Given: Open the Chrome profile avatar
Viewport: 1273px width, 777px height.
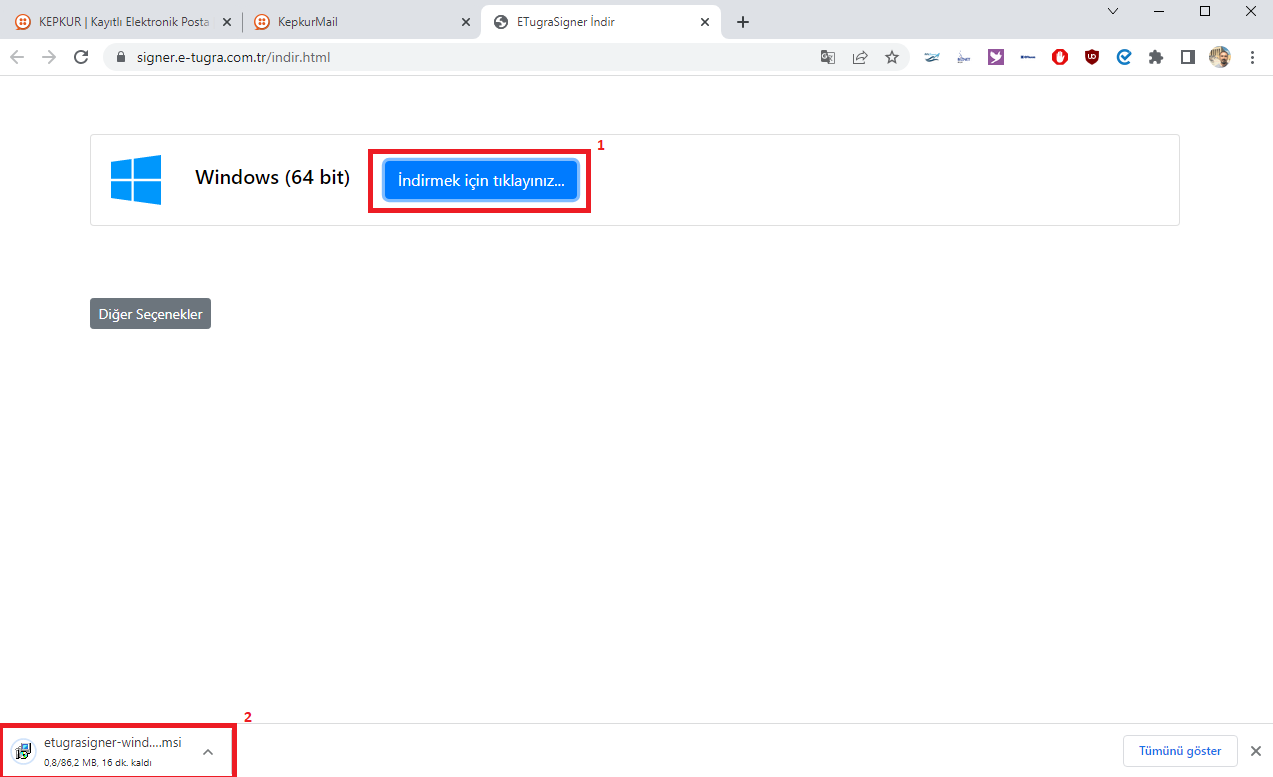Looking at the screenshot, I should [1220, 57].
